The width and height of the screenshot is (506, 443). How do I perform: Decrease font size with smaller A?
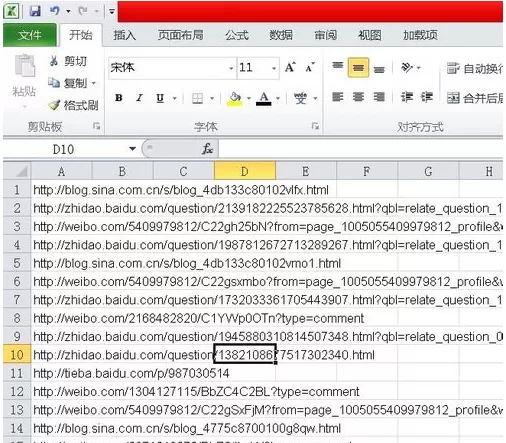click(x=310, y=68)
